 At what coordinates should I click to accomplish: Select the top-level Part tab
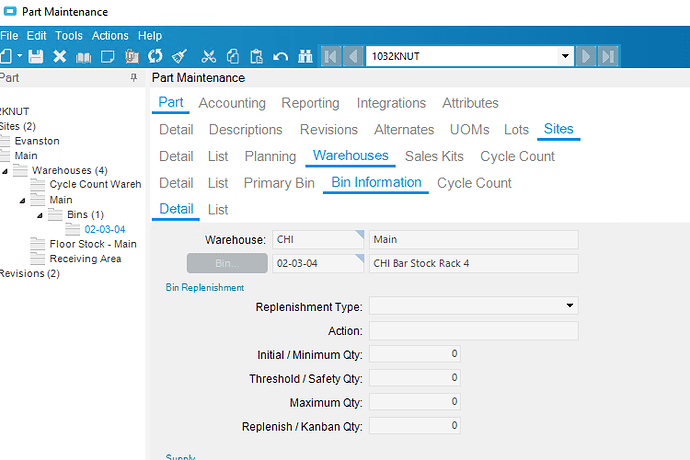tap(171, 102)
